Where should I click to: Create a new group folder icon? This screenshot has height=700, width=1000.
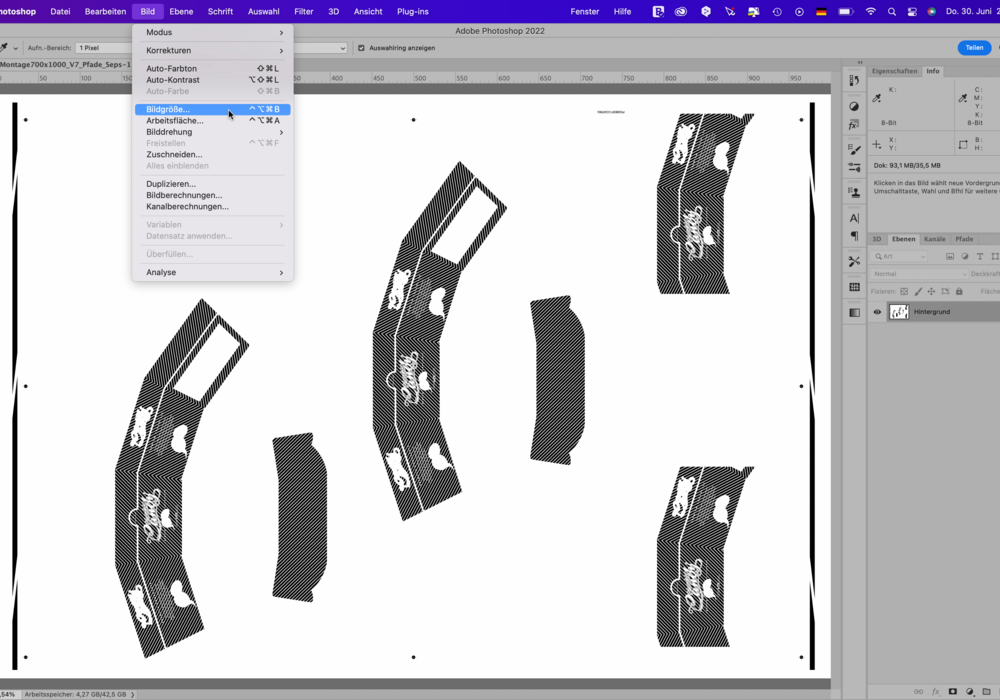coord(987,692)
